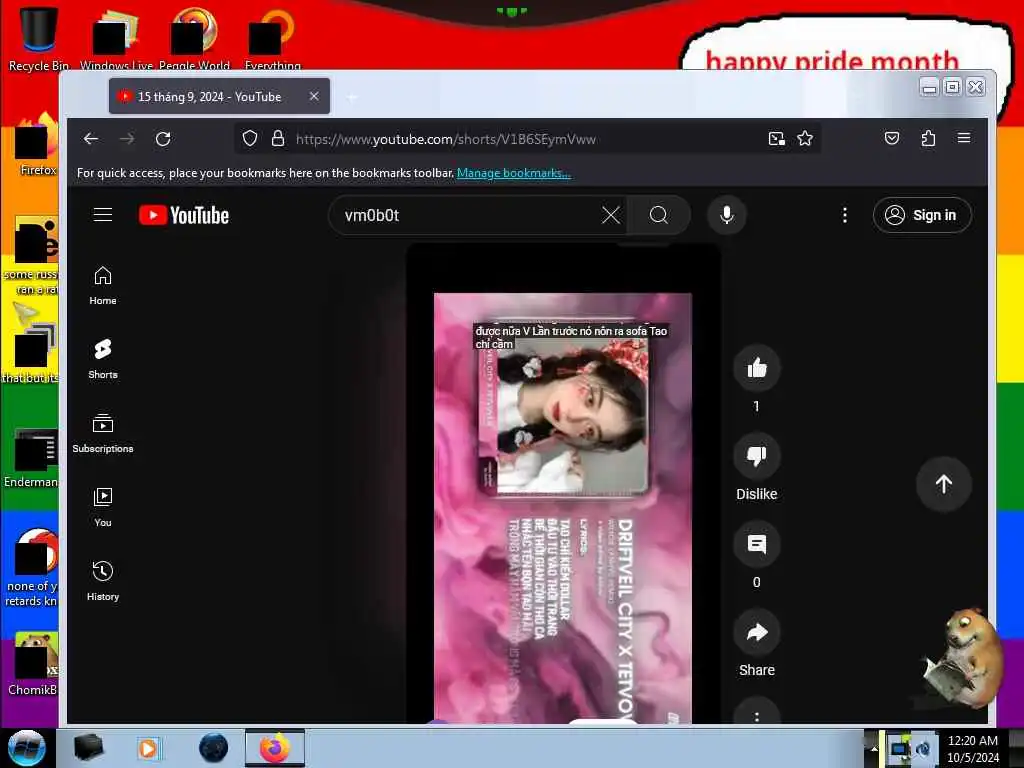Open the YouTube guide hamburger menu

103,215
